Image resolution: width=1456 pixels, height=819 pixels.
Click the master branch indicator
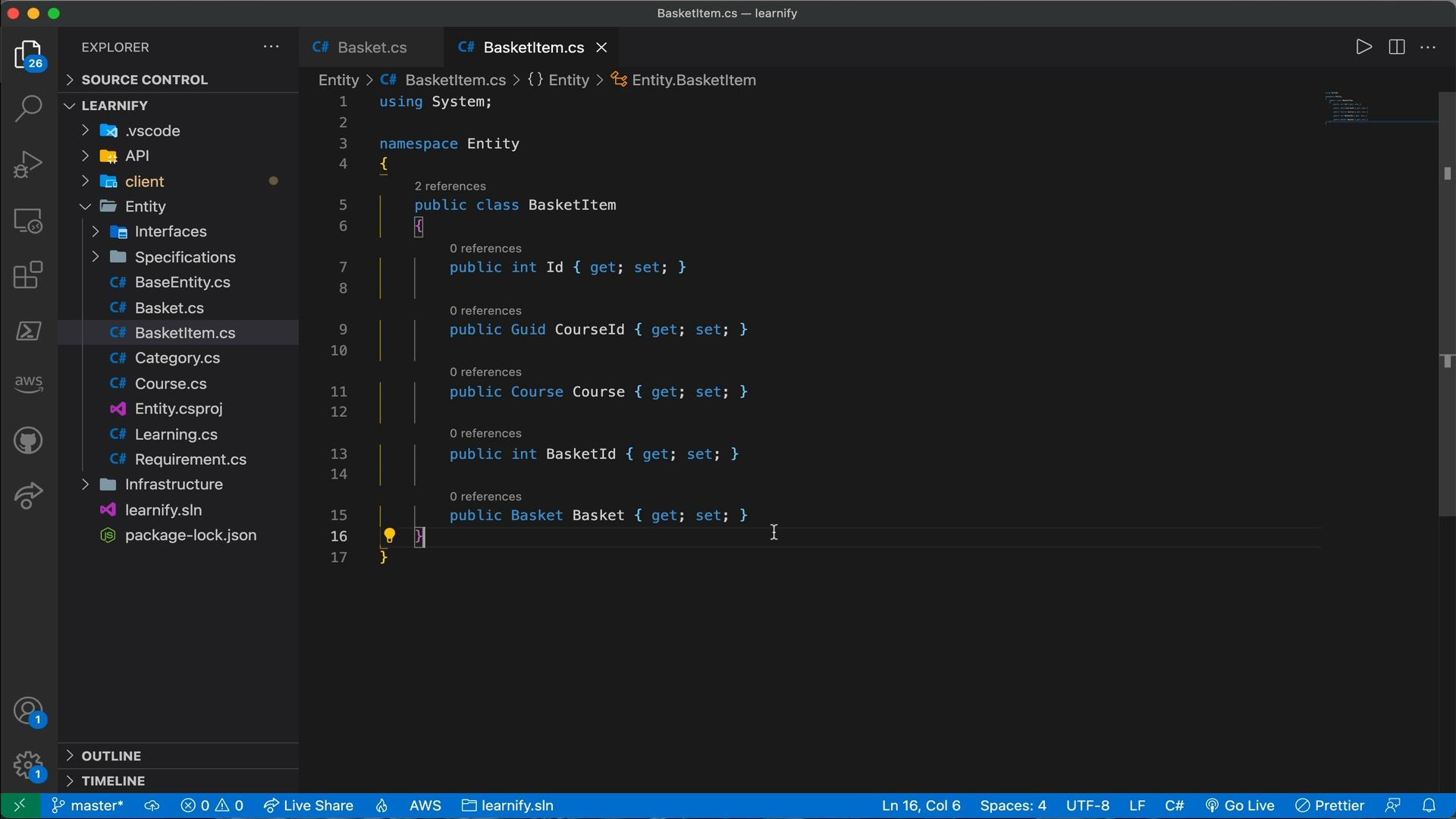pyautogui.click(x=87, y=805)
